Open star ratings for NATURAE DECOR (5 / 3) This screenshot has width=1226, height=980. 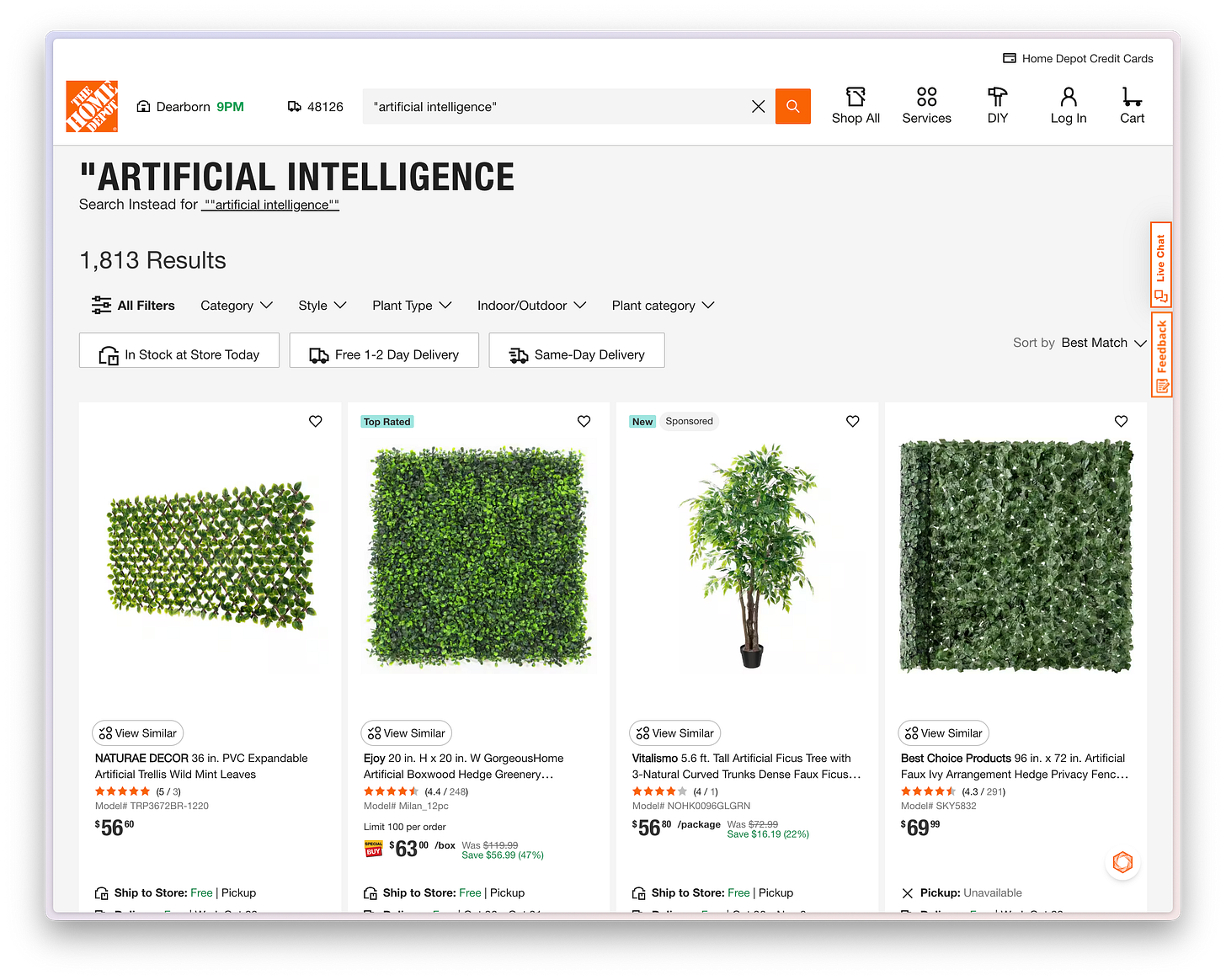138,791
